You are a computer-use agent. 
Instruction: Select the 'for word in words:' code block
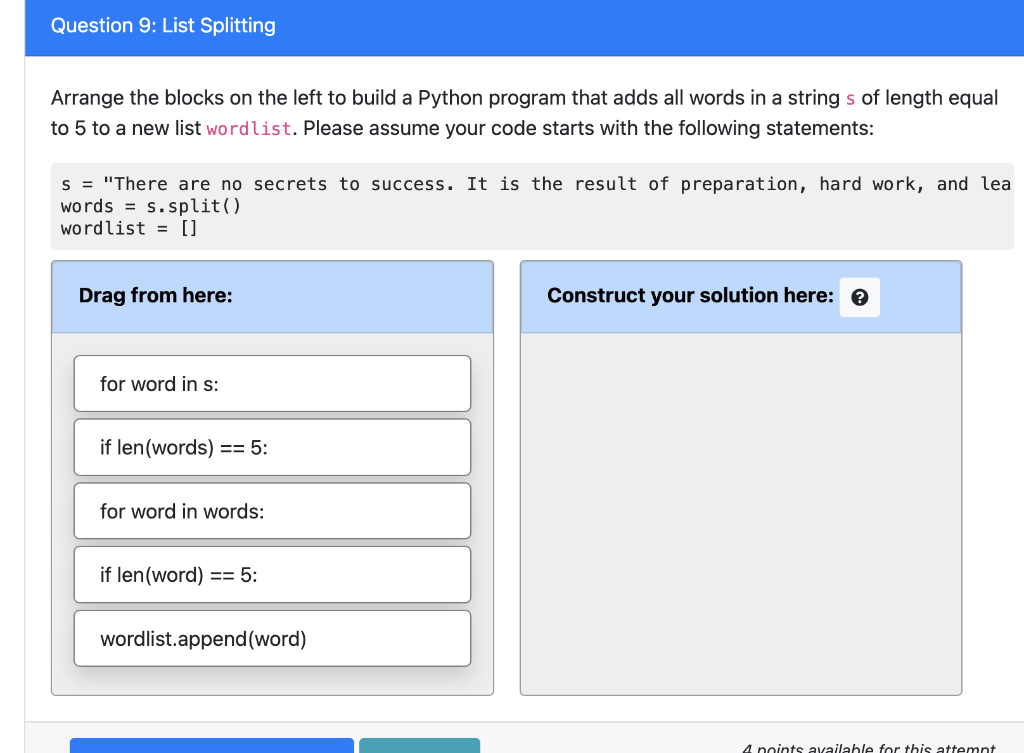click(272, 511)
